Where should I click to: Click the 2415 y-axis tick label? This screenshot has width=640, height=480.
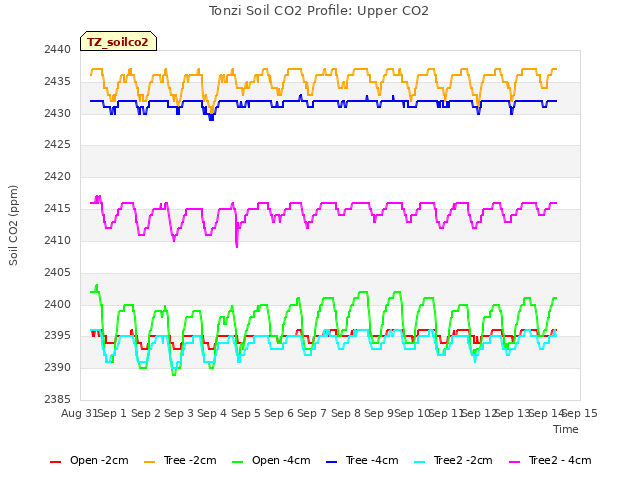[x=58, y=209]
